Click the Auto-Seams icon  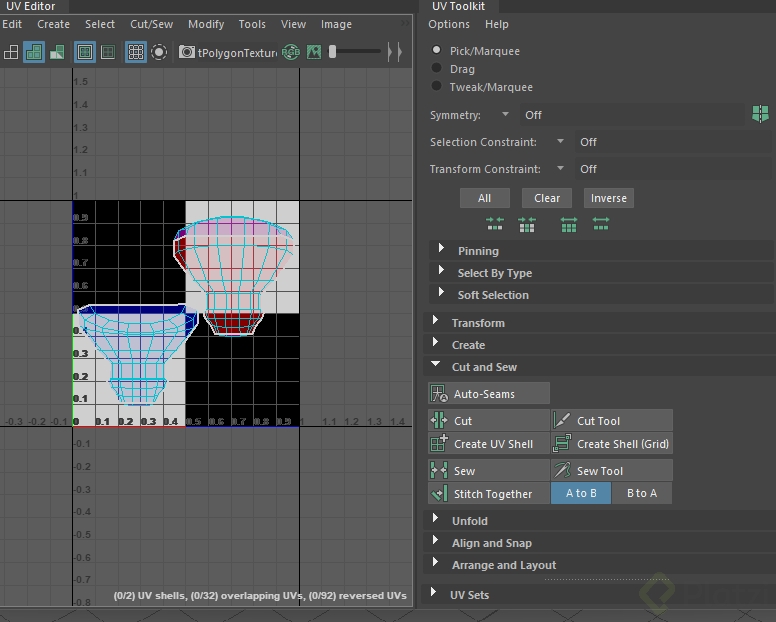coord(438,394)
